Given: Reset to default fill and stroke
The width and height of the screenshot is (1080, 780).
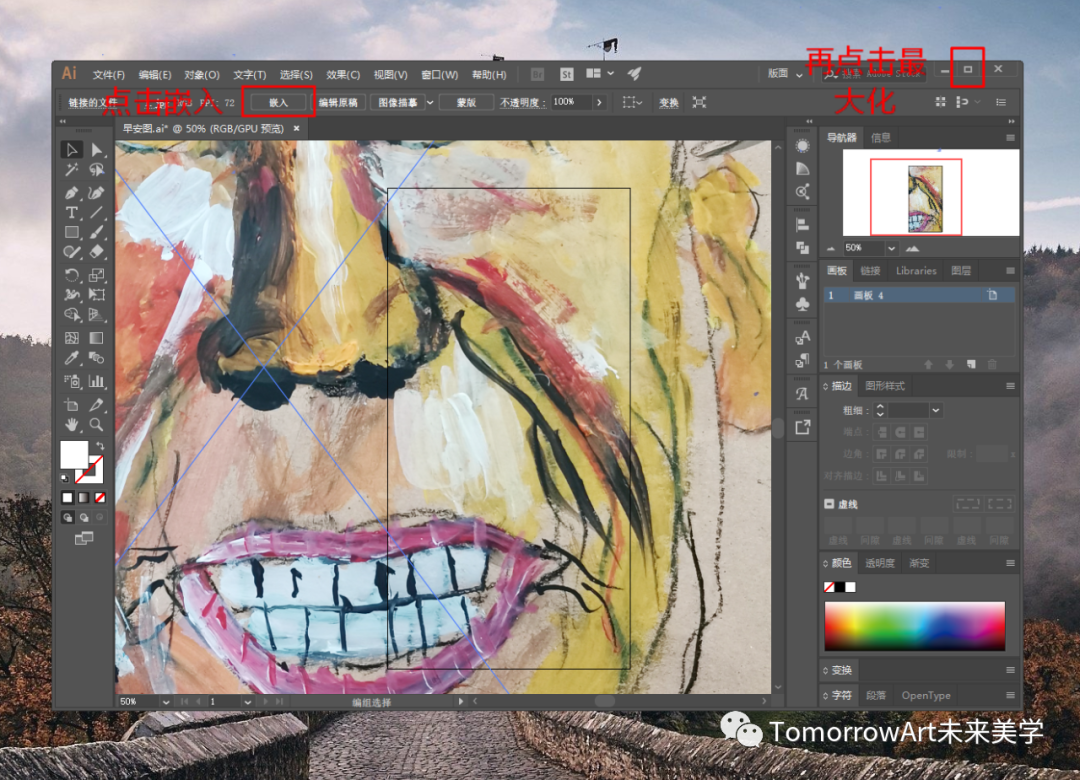Looking at the screenshot, I should (x=65, y=478).
